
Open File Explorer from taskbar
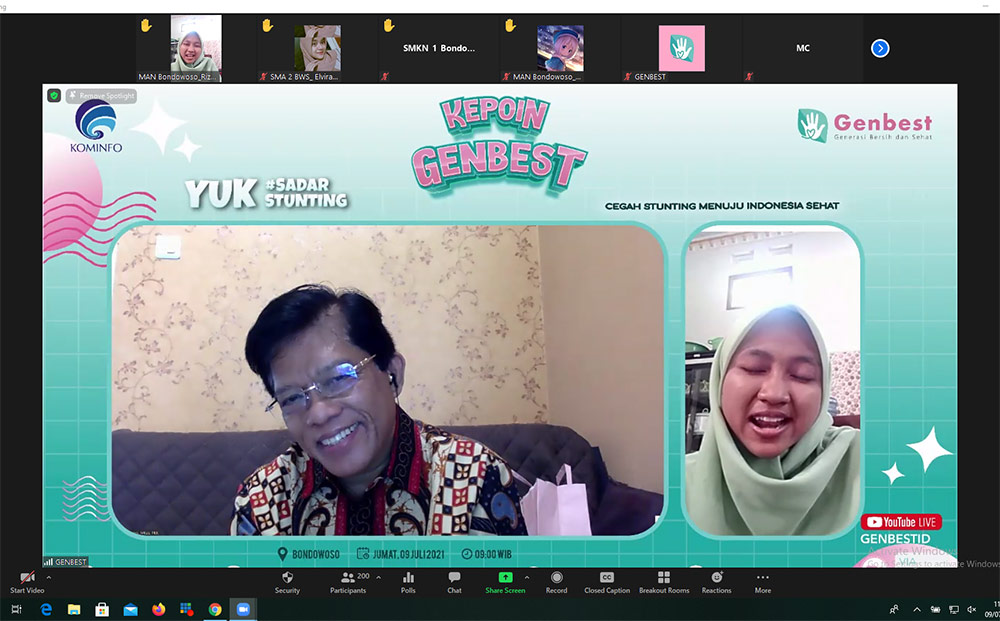(74, 610)
